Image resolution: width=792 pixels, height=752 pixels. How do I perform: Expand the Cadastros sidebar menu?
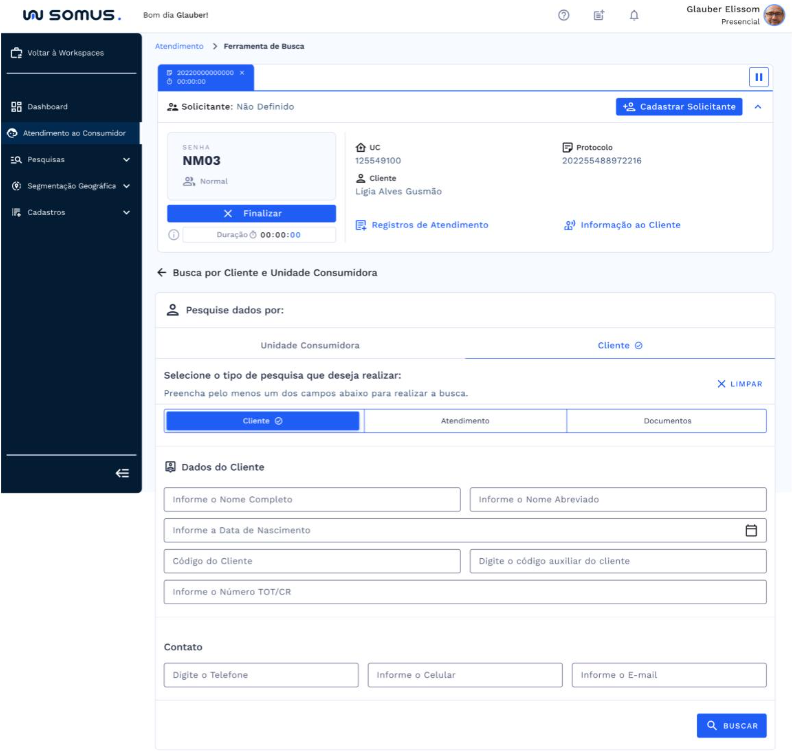(126, 212)
